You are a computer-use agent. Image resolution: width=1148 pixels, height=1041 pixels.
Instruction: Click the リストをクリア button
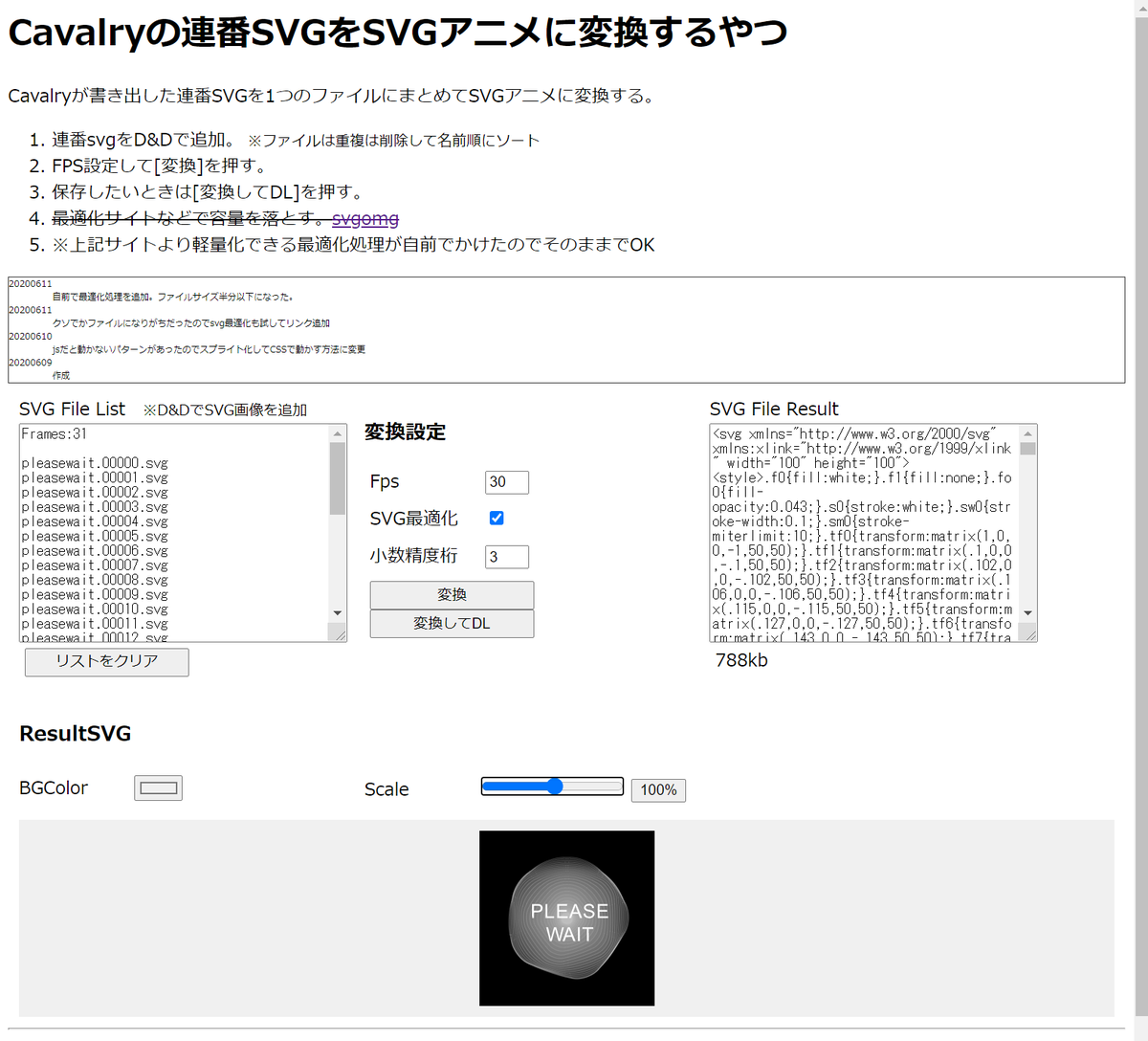(x=106, y=661)
